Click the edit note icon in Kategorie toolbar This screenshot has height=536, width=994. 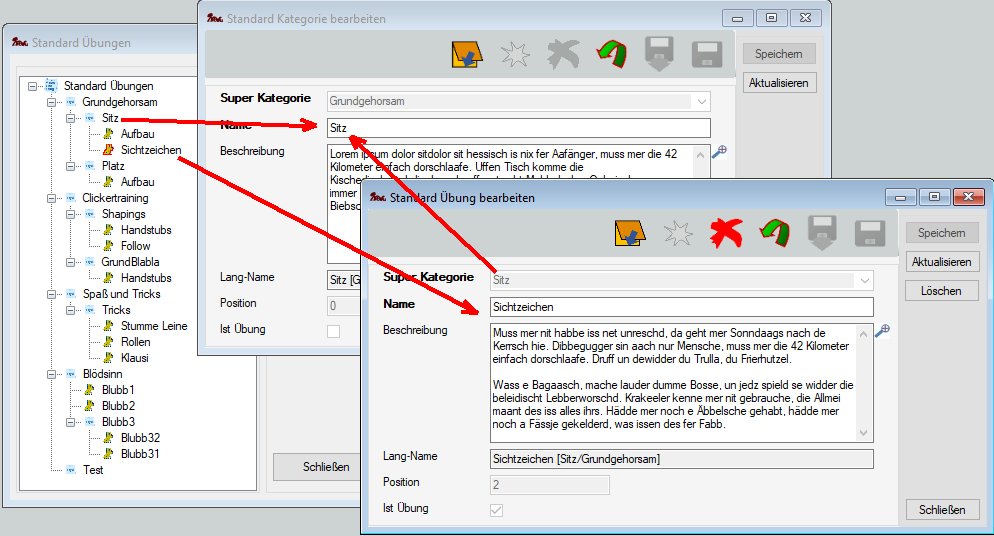(x=467, y=54)
